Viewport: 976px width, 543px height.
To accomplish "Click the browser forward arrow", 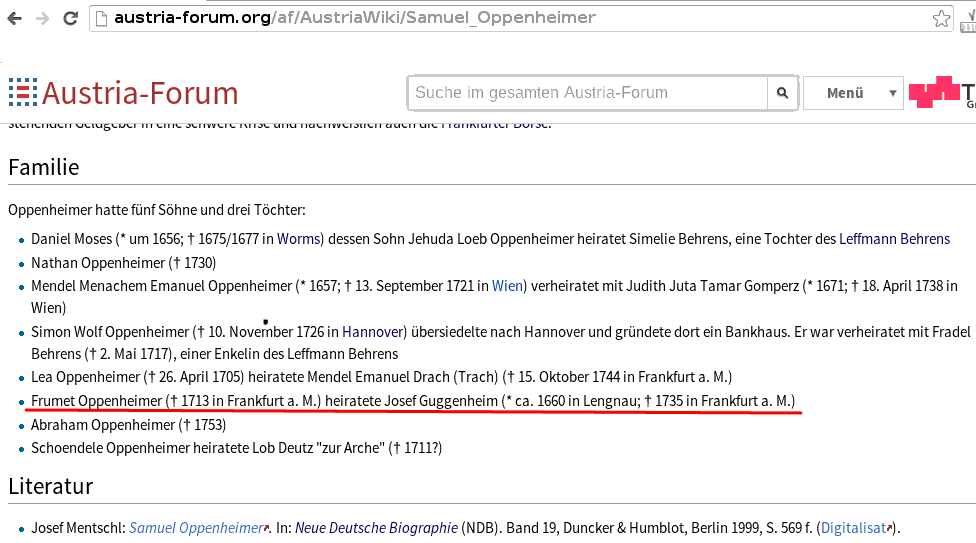I will point(41,18).
